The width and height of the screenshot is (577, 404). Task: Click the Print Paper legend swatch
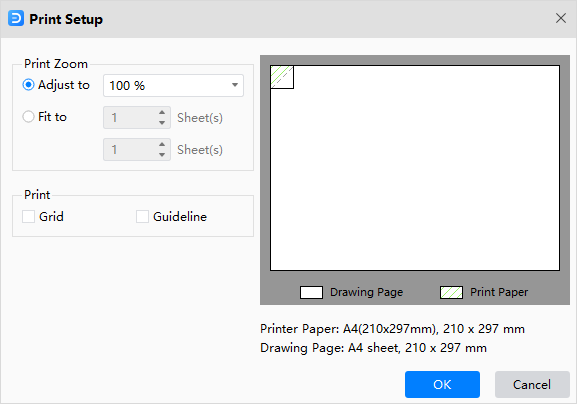coord(452,293)
